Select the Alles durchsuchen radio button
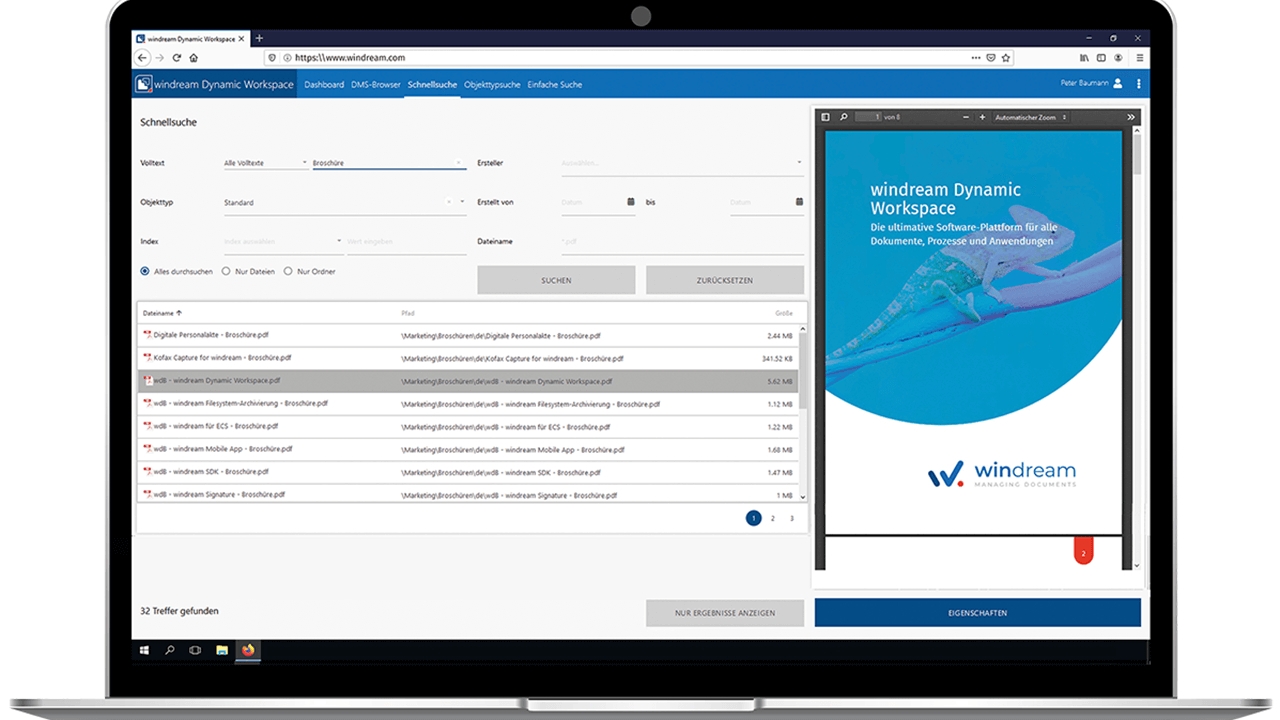1280x720 pixels. pos(145,271)
